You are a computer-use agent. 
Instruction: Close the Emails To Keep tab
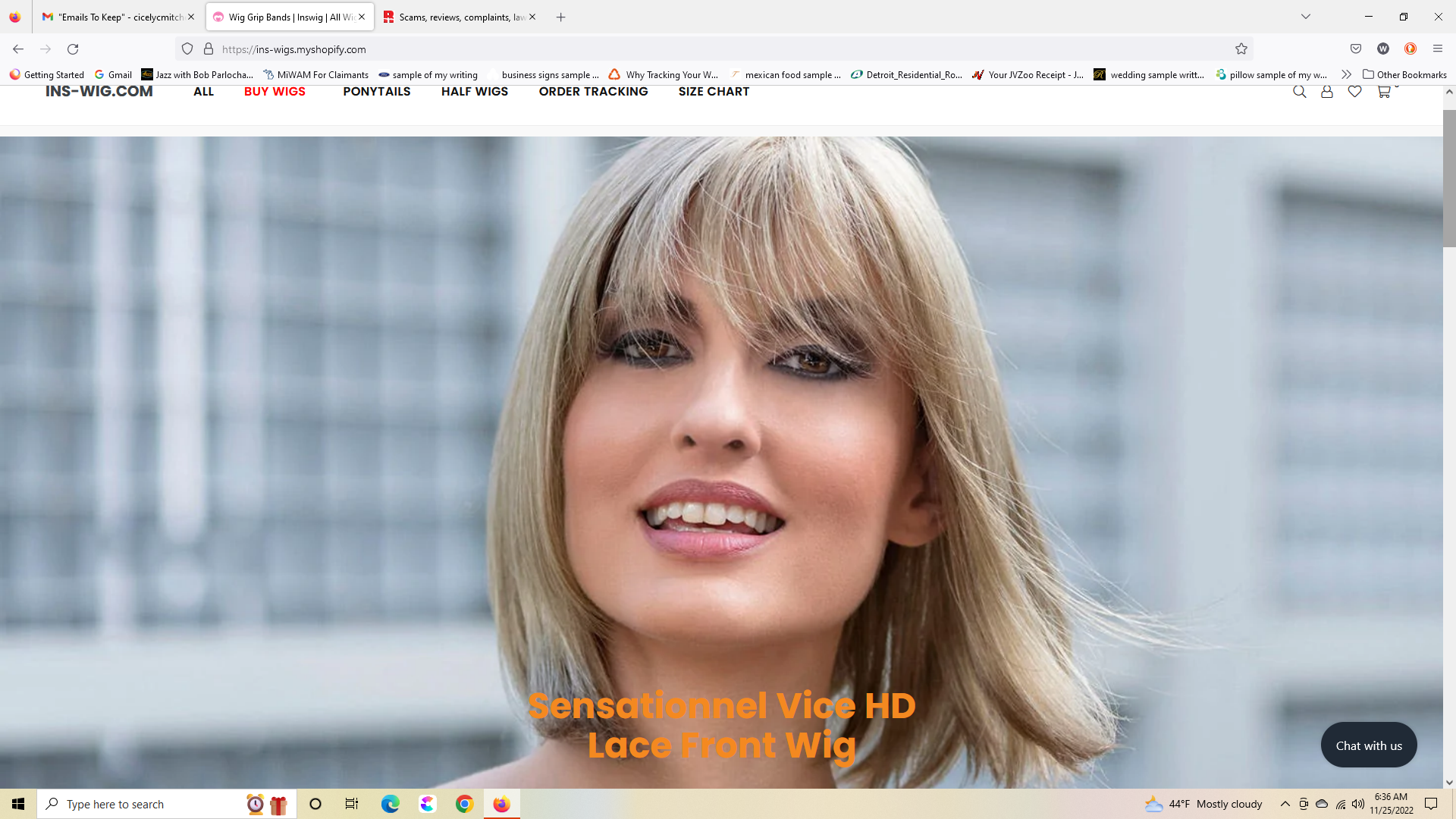[x=191, y=17]
